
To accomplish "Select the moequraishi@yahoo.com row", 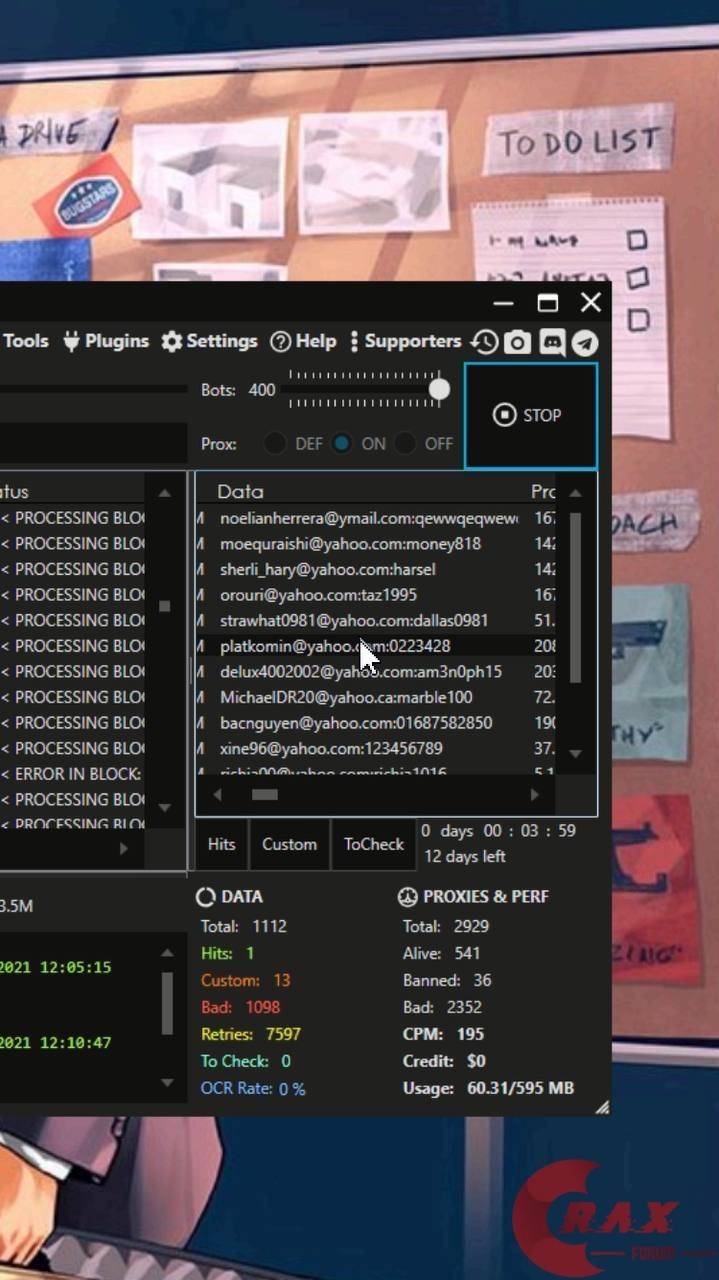I will [375, 544].
